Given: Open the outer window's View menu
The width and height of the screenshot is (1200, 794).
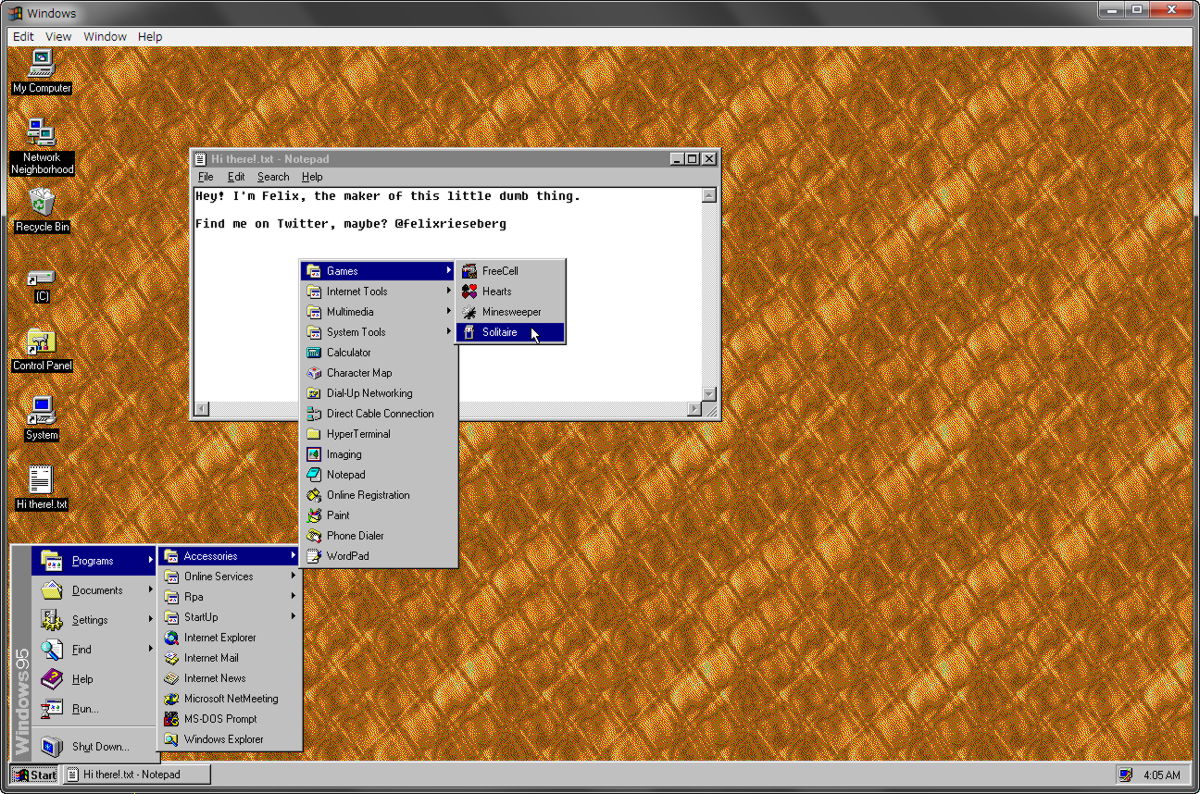Looking at the screenshot, I should click(59, 36).
